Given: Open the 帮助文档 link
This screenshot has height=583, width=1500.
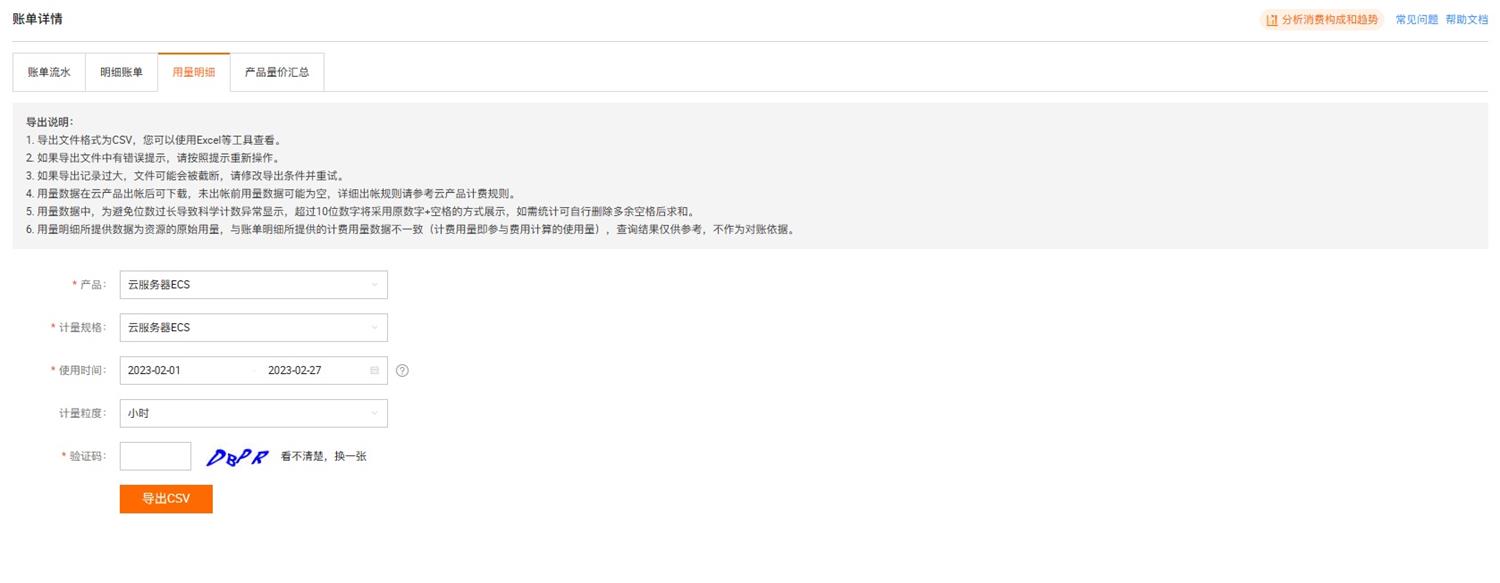Looking at the screenshot, I should (1466, 20).
